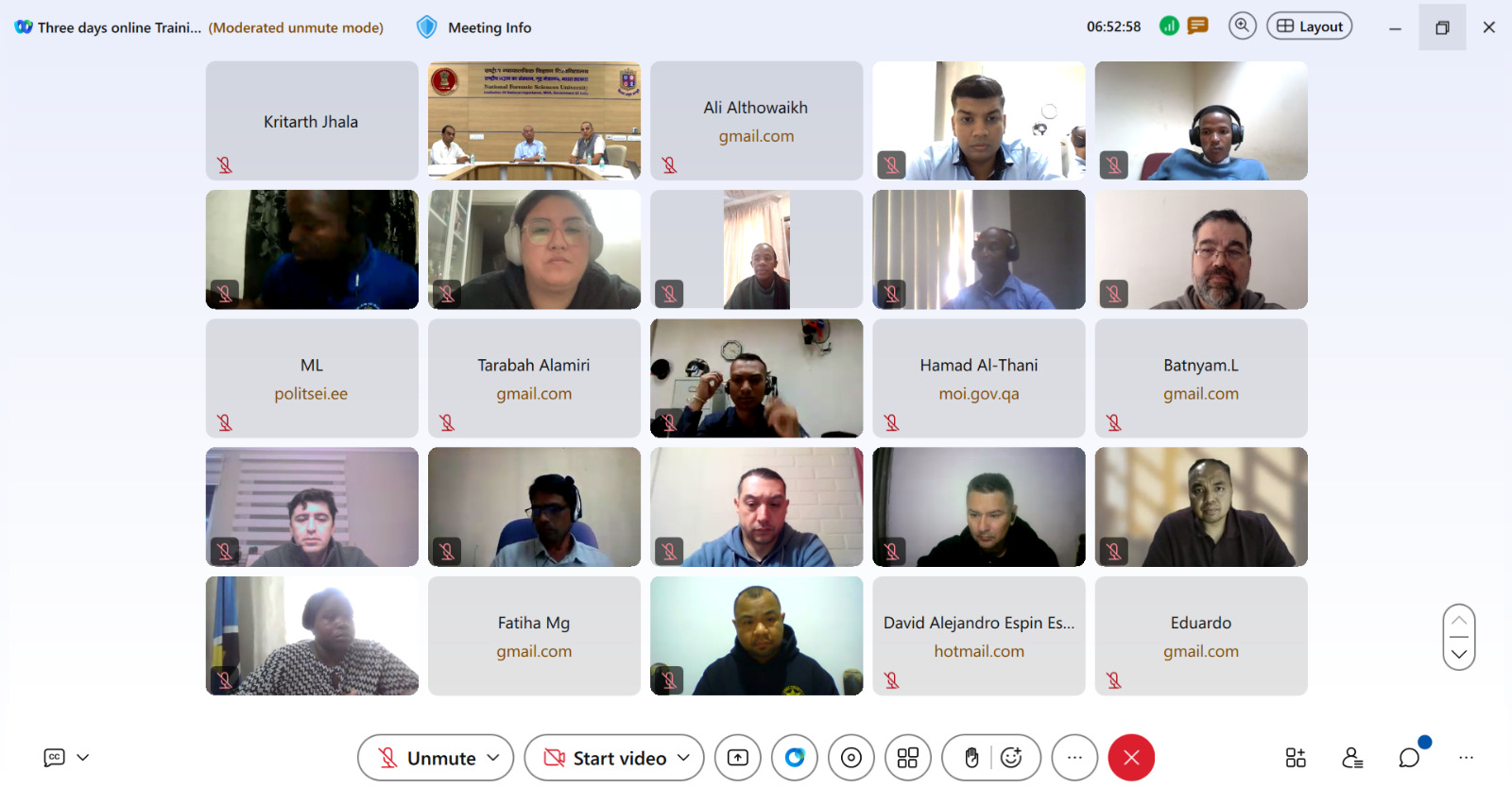Screen dimensions: 1512x789
Task: Show the participants panel icon
Action: point(1352,758)
